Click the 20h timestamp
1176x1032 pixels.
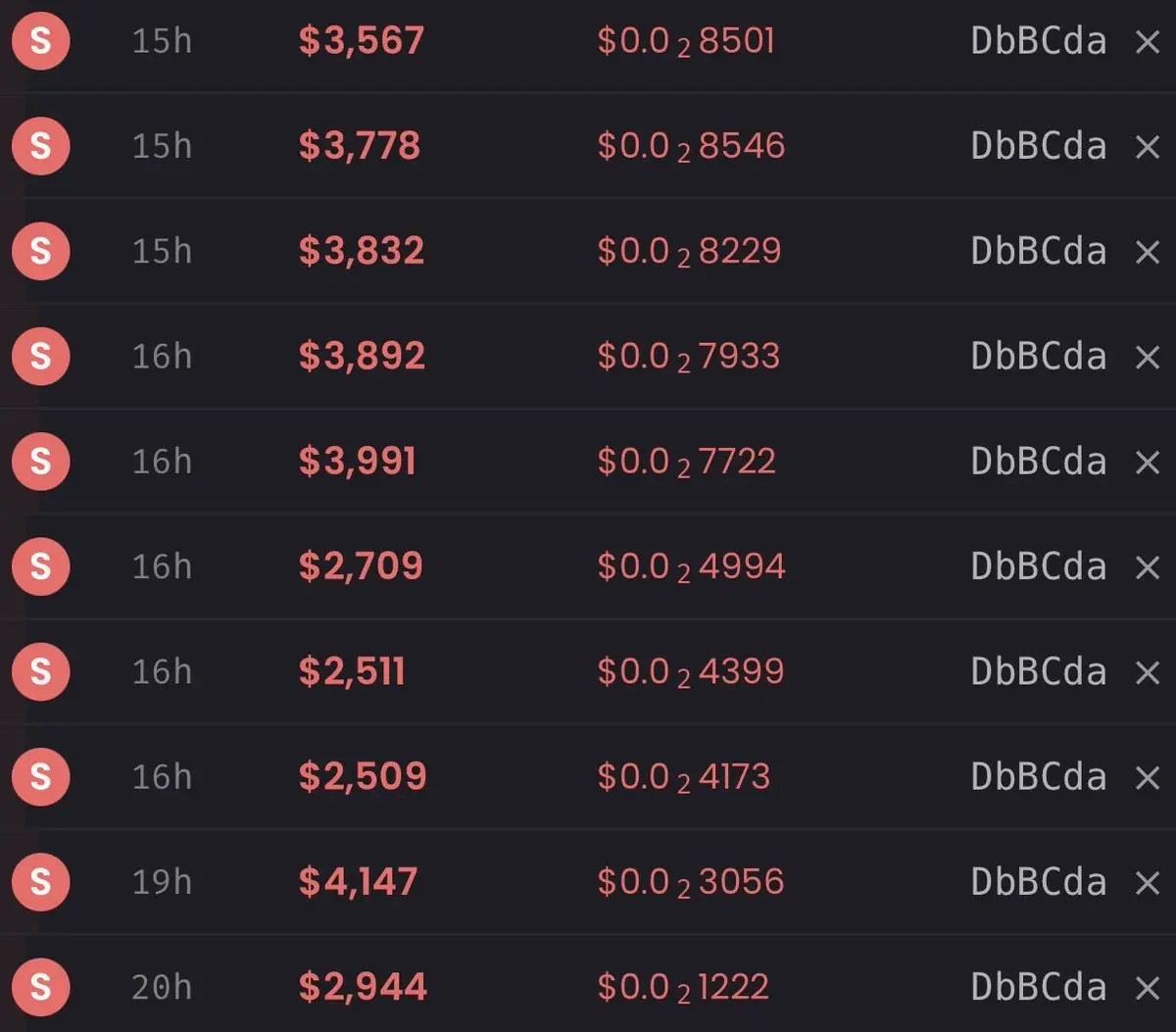click(x=162, y=987)
